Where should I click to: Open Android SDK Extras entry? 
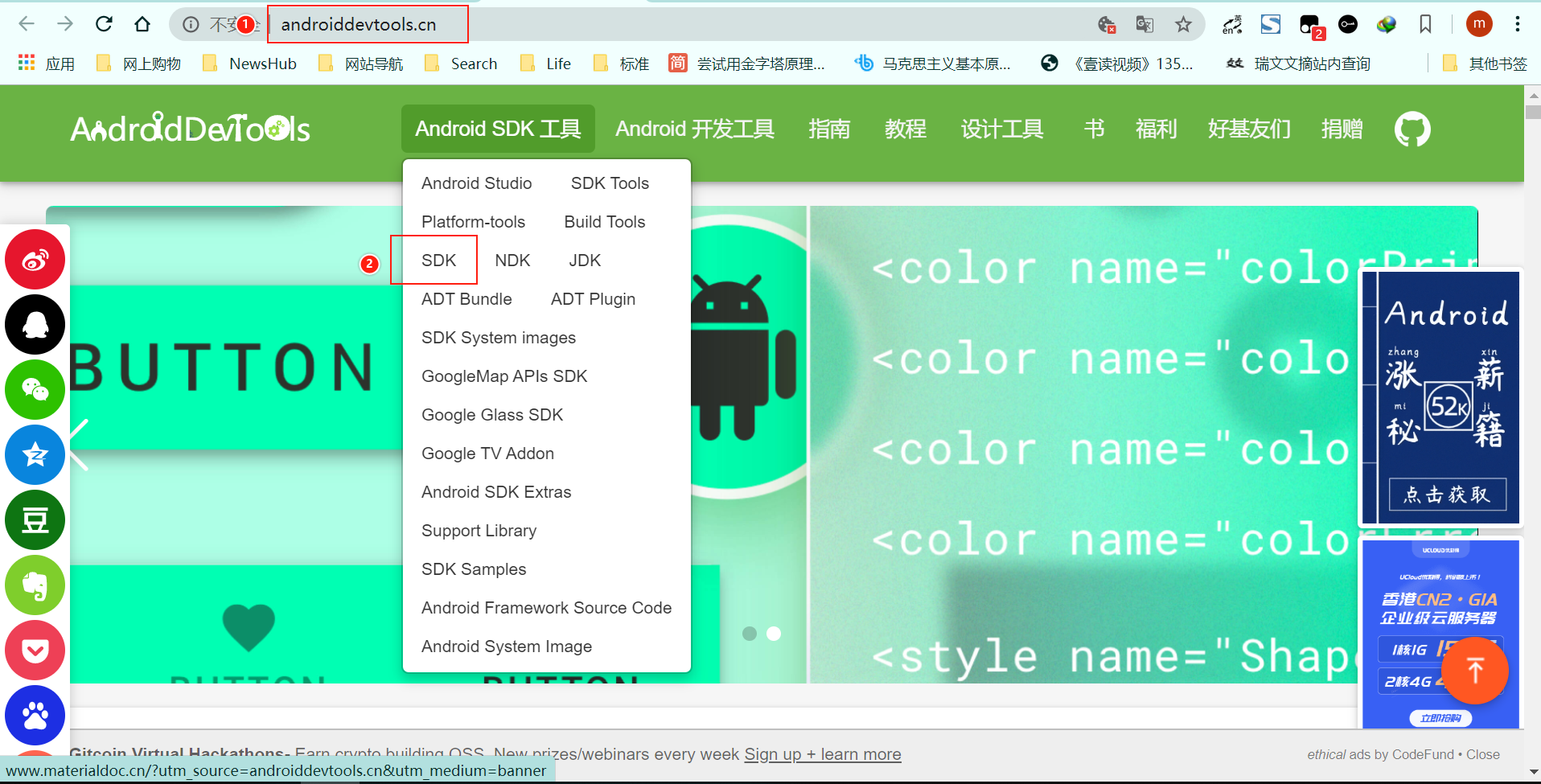click(496, 492)
